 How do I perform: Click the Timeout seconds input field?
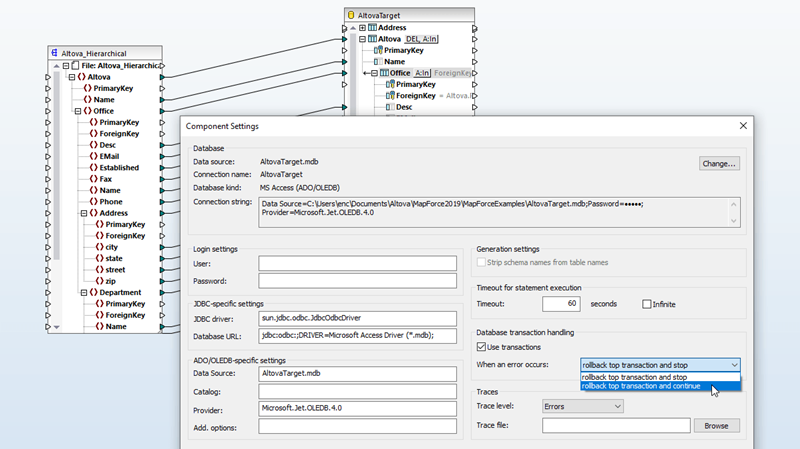[561, 304]
